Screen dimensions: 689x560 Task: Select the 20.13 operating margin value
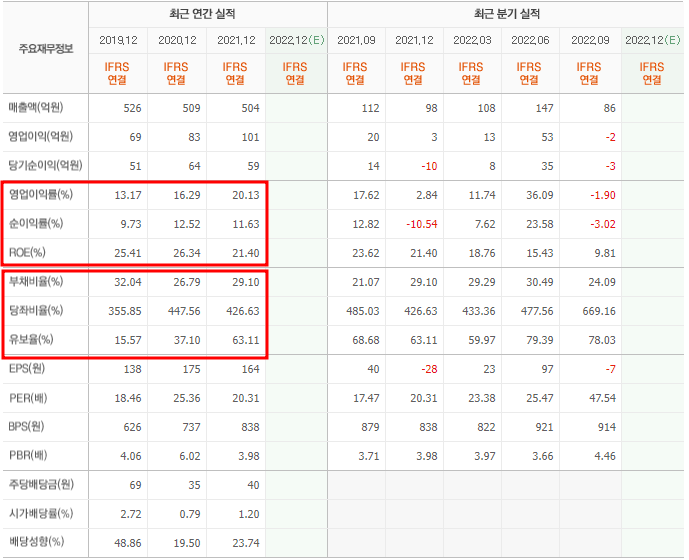pyautogui.click(x=246, y=195)
